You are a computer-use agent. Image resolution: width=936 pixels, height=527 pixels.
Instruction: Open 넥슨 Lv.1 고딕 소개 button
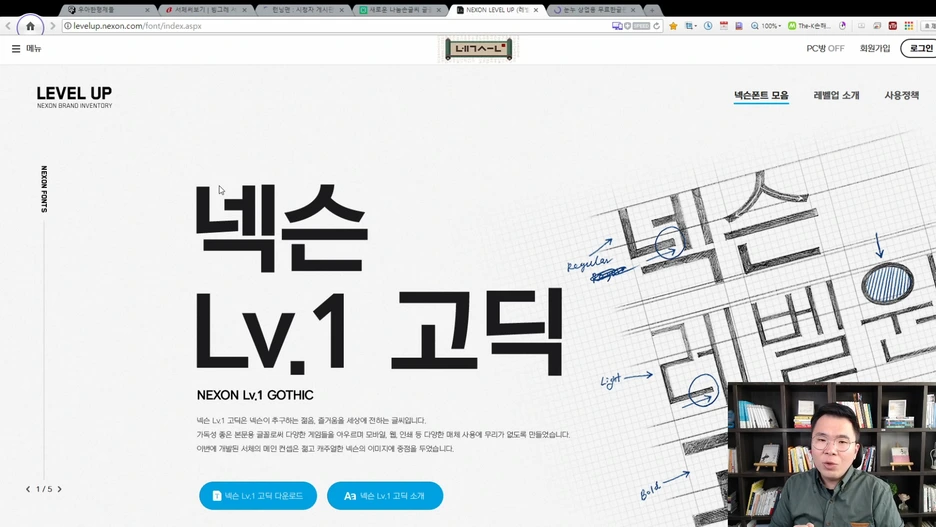pos(385,496)
